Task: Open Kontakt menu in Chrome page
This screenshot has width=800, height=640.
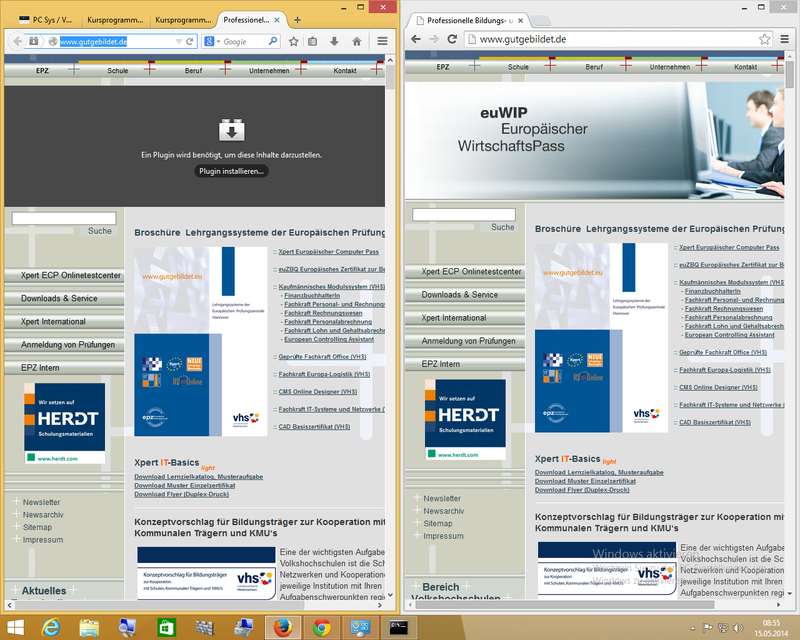Action: click(745, 67)
